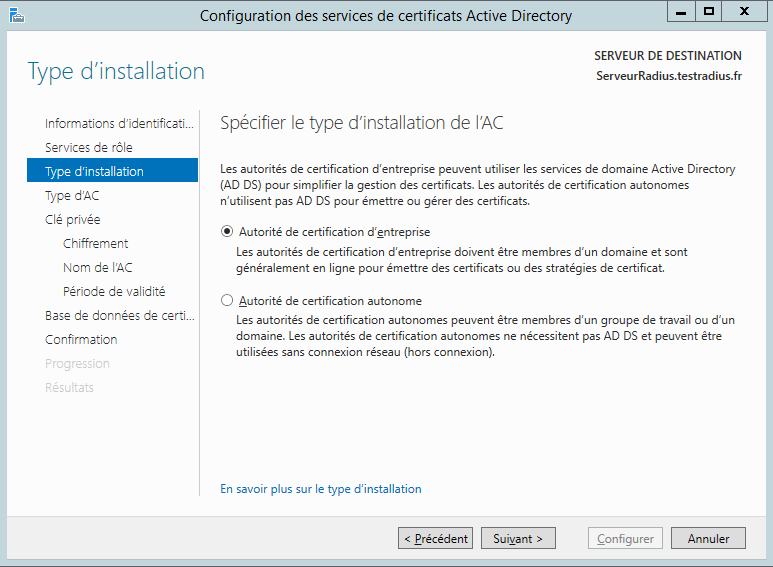Go to Base de données de certificats step
The width and height of the screenshot is (773, 567).
[x=119, y=316]
